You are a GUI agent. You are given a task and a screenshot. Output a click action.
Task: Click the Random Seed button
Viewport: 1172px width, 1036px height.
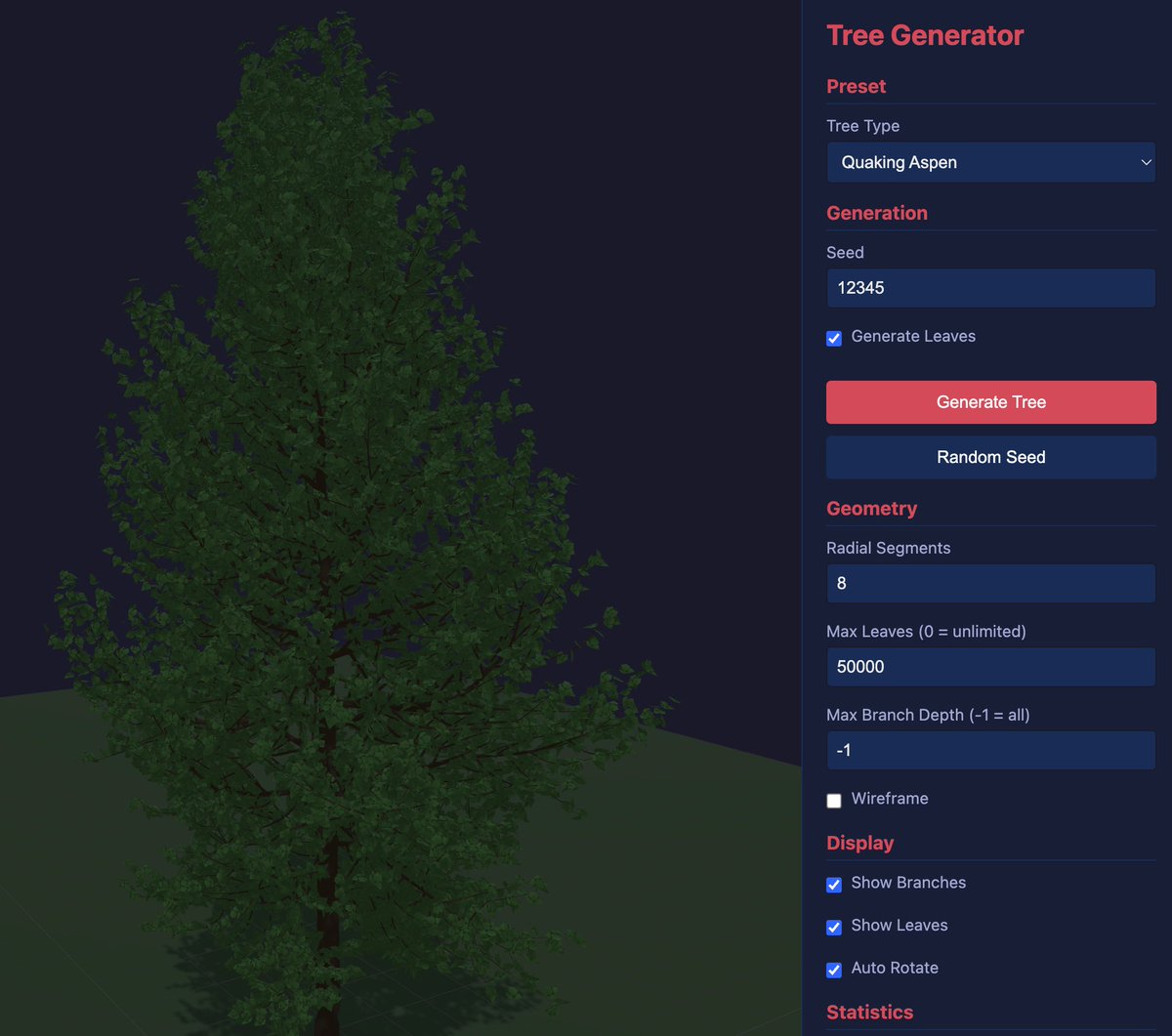point(991,457)
